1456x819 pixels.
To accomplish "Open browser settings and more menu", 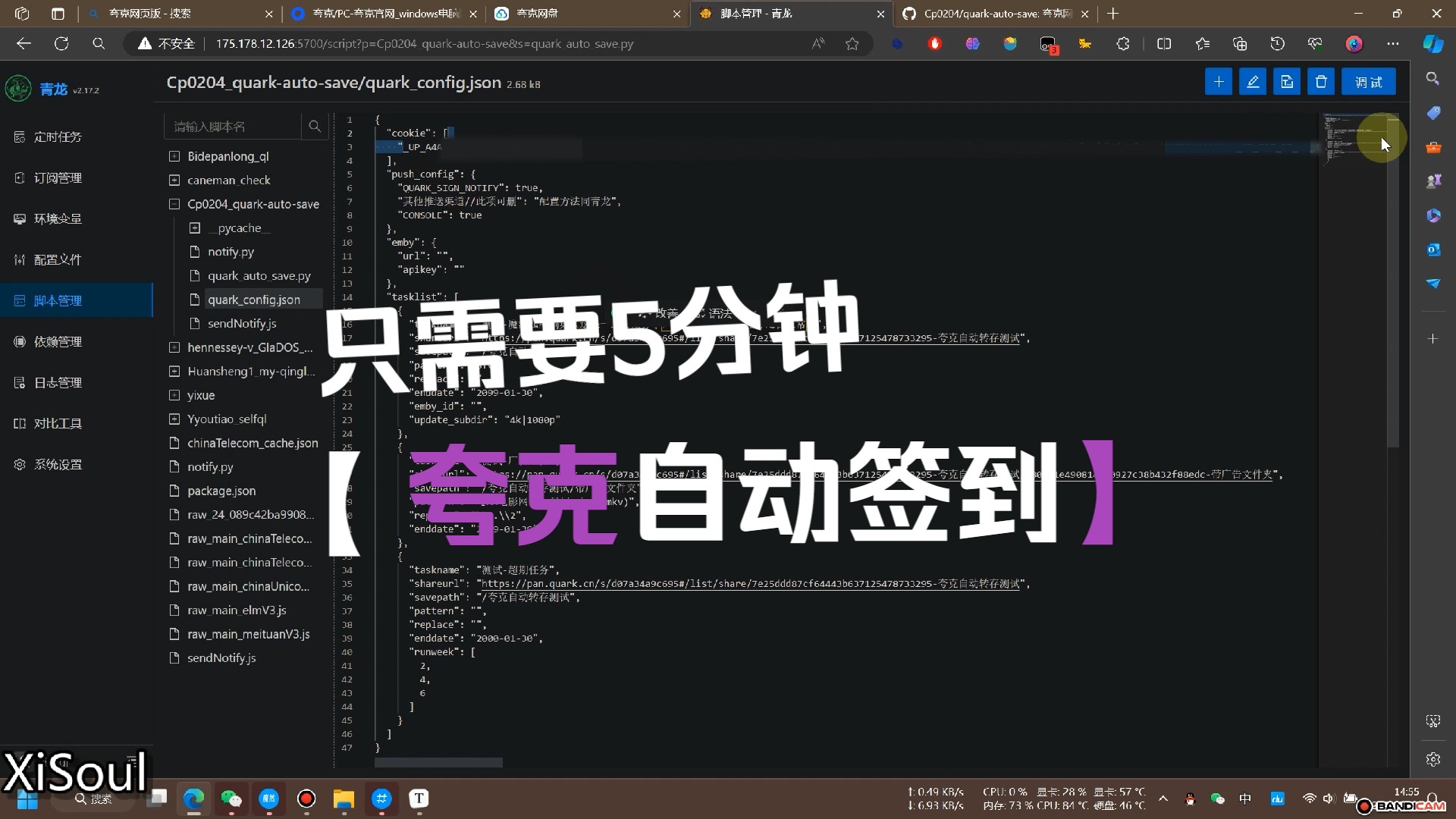I will click(1393, 44).
